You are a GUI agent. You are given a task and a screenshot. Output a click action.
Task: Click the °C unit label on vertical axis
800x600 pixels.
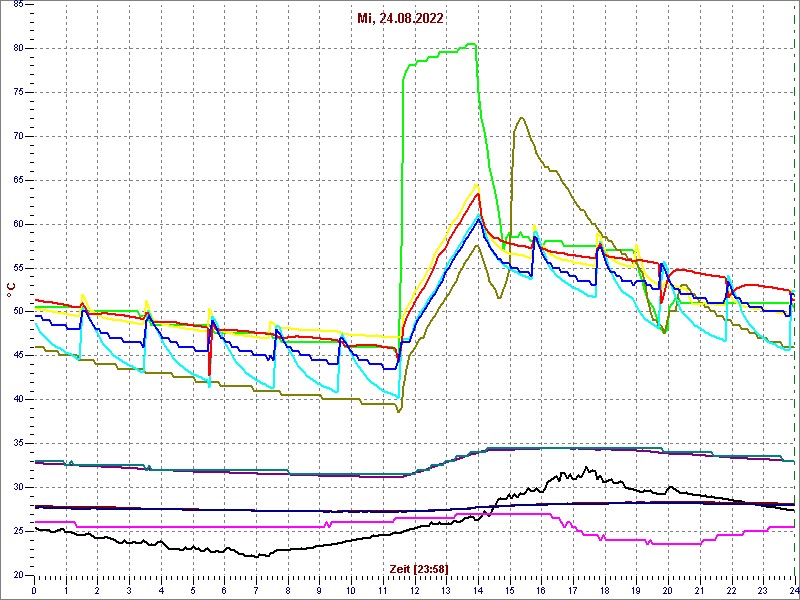click(x=11, y=290)
